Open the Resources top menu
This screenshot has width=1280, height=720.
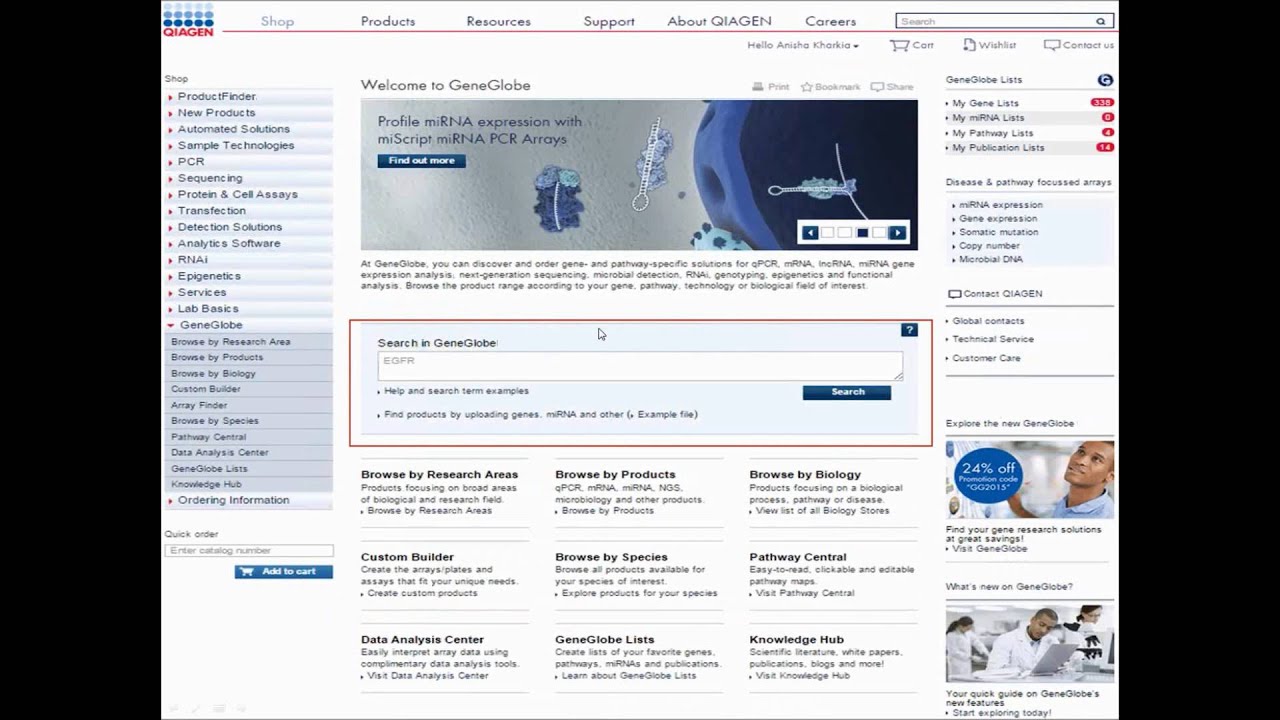tap(498, 21)
